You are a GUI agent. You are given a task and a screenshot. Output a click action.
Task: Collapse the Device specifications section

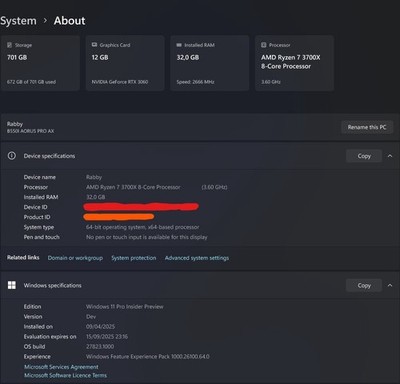click(x=390, y=156)
